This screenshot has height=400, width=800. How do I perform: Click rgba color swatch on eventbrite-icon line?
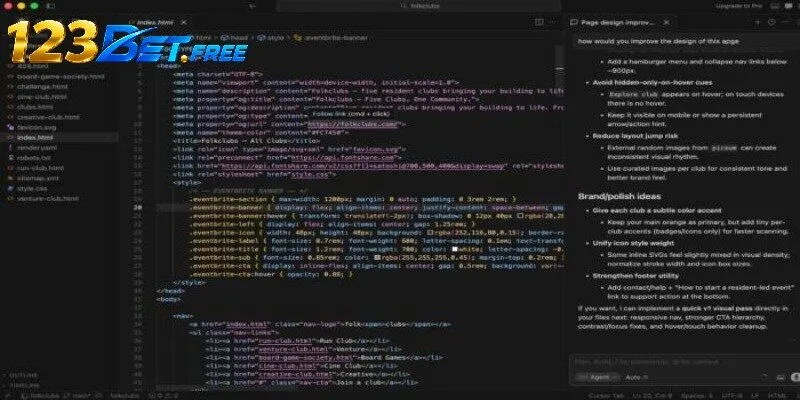coord(429,233)
